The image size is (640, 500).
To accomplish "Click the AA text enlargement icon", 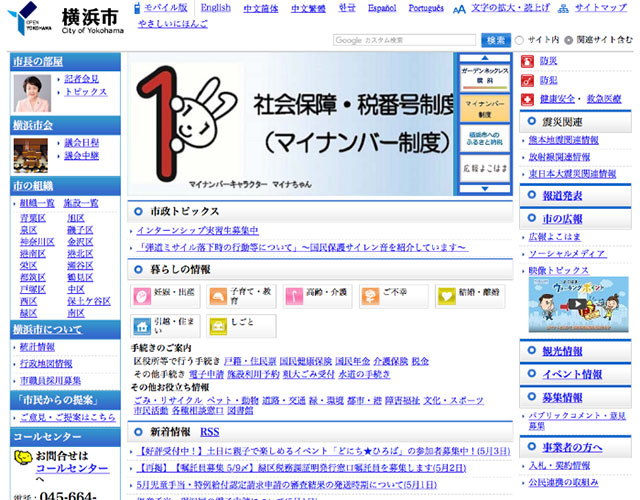I will tap(459, 9).
